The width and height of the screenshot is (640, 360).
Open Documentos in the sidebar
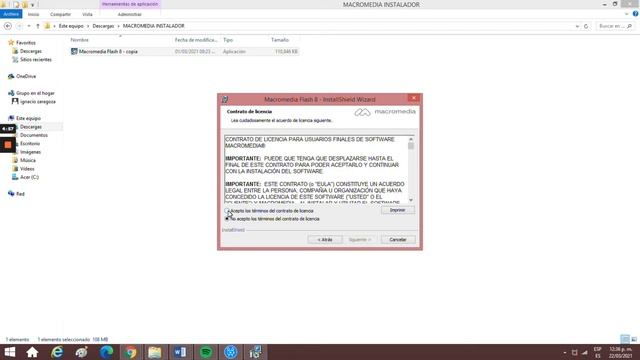pos(34,135)
